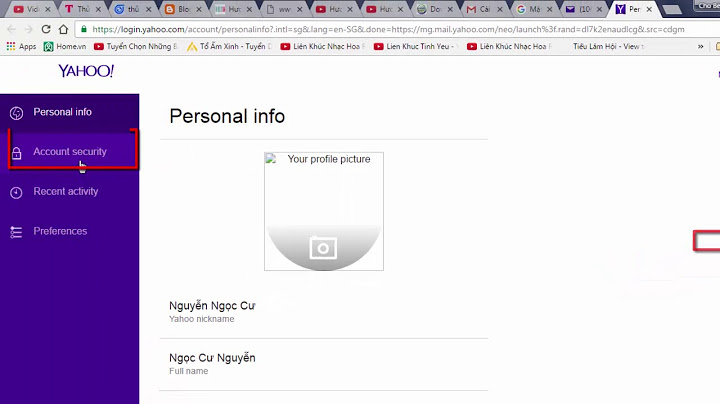Click the Yahoo logo

pyautogui.click(x=86, y=71)
